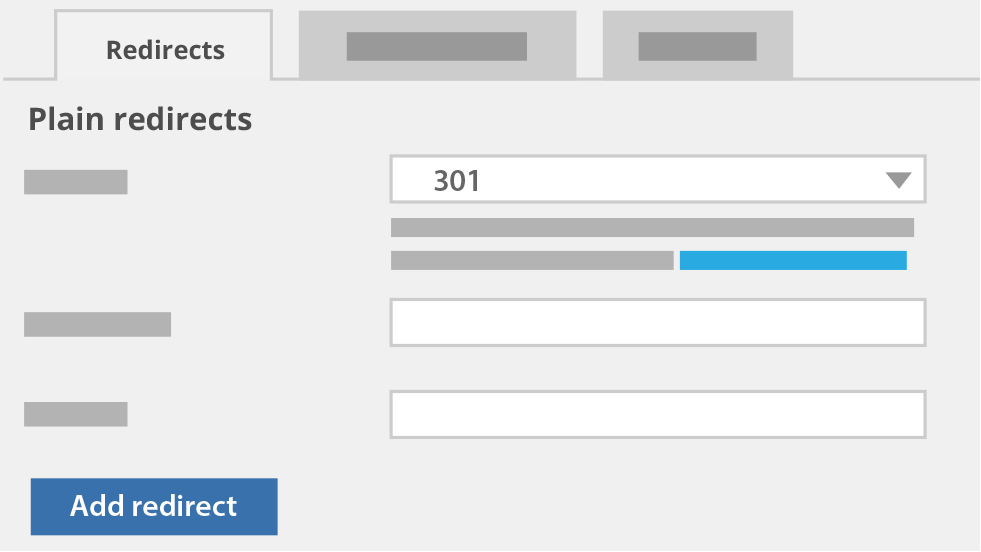The width and height of the screenshot is (981, 552).
Task: Focus the bottom empty text input field
Action: [x=658, y=414]
